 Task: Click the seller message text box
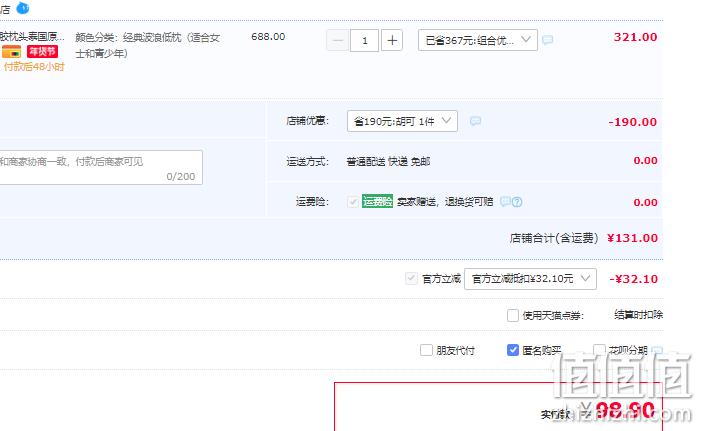[x=101, y=168]
